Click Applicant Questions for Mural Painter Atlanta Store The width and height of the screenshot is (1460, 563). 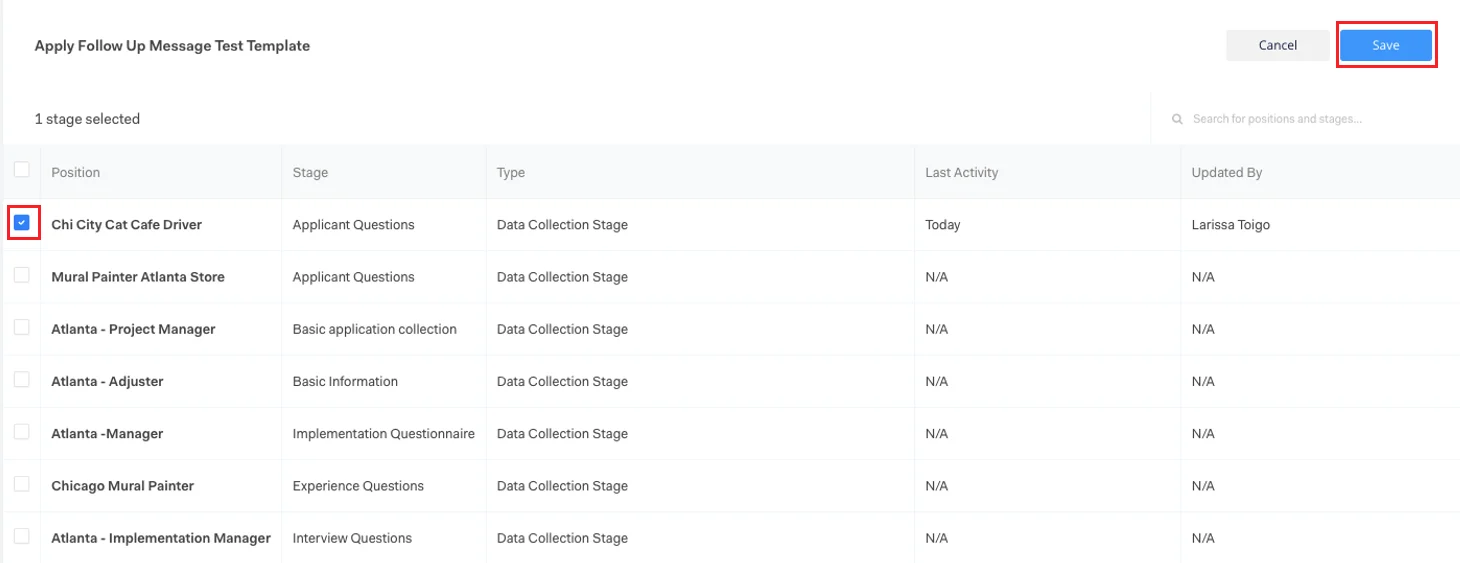354,277
